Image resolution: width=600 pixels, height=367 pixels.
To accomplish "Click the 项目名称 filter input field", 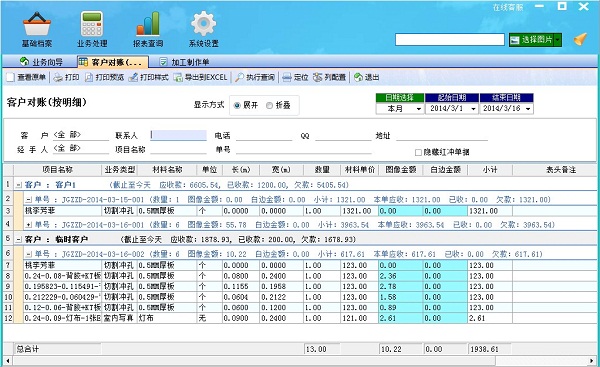I will coord(178,149).
